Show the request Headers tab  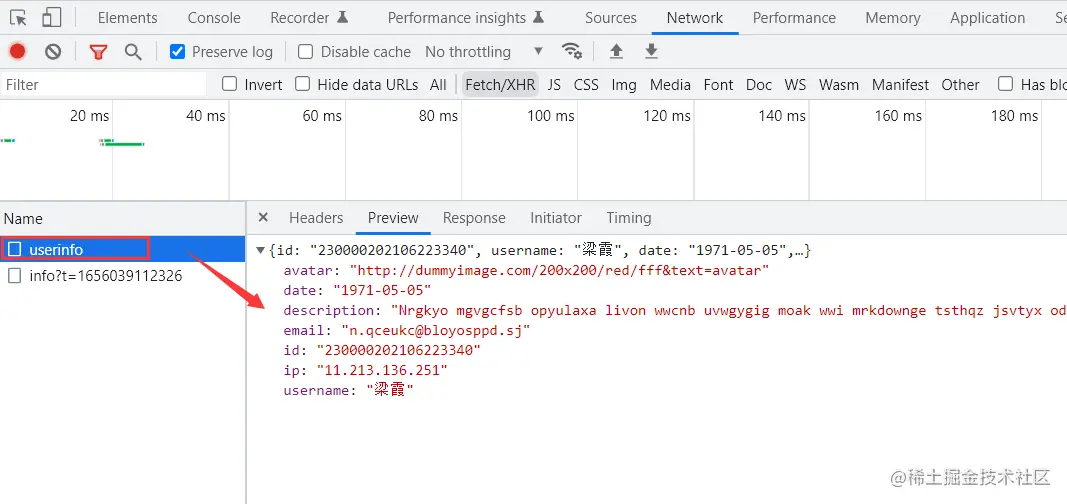(316, 218)
